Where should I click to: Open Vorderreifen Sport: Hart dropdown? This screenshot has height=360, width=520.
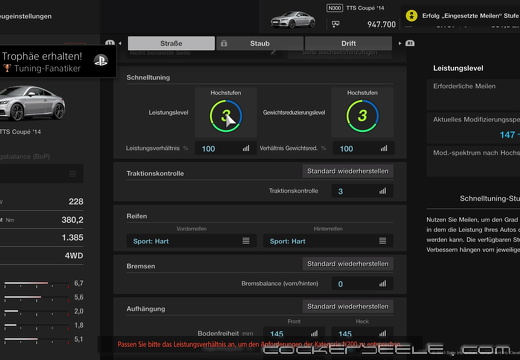[x=191, y=241]
